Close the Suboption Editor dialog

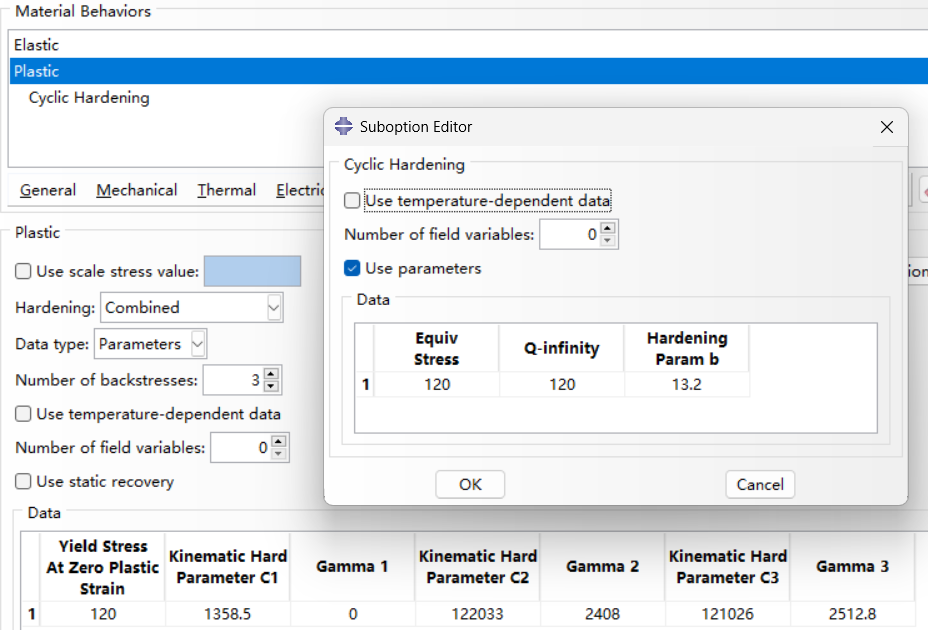[x=887, y=127]
